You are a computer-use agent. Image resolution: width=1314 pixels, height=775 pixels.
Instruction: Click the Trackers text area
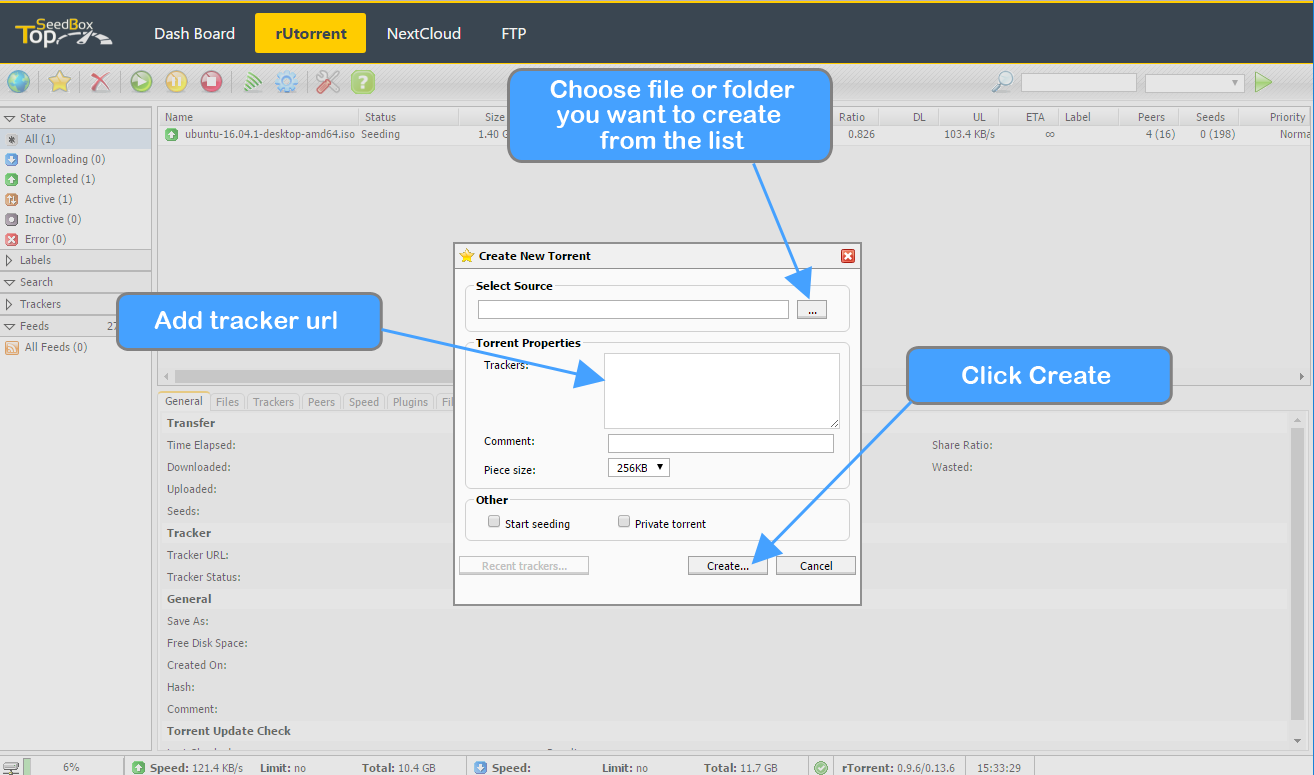coord(721,390)
